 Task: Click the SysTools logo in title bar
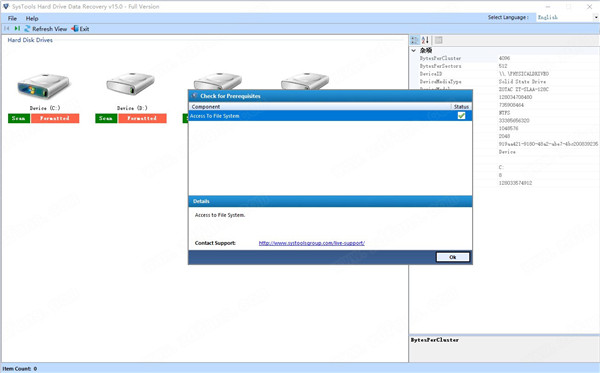pyautogui.click(x=6, y=7)
